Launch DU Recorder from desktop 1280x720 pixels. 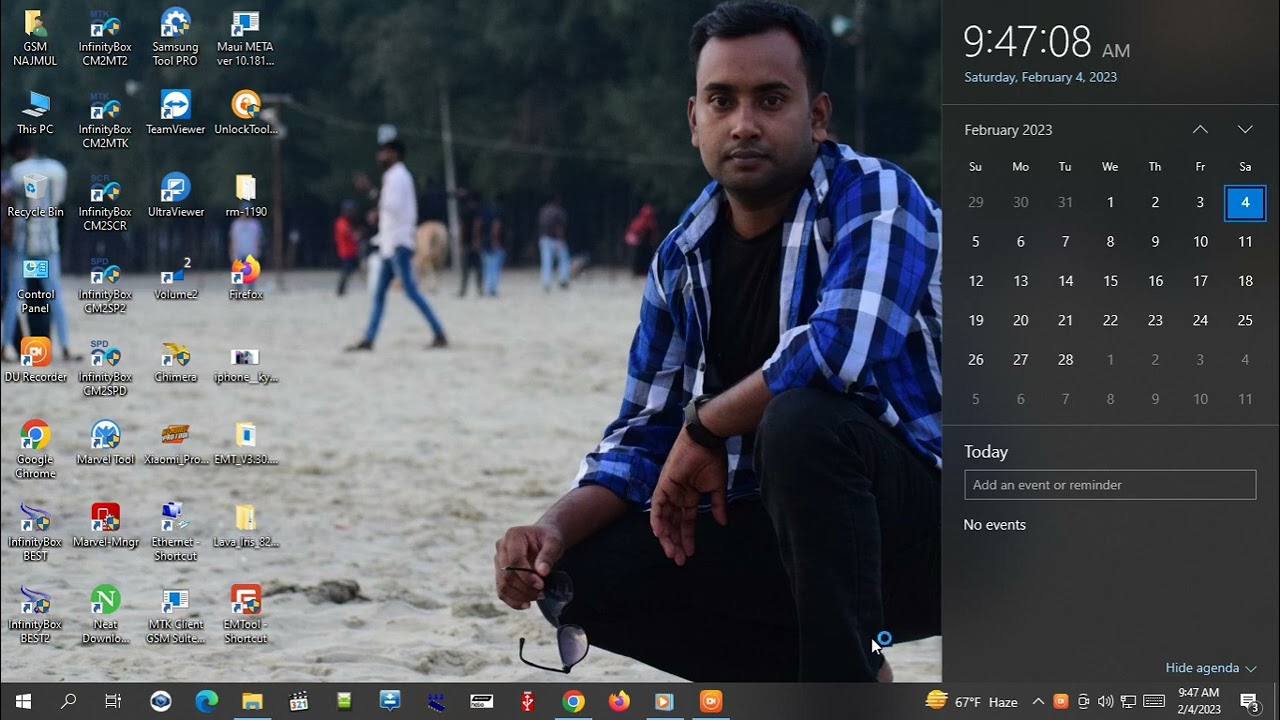(x=35, y=361)
